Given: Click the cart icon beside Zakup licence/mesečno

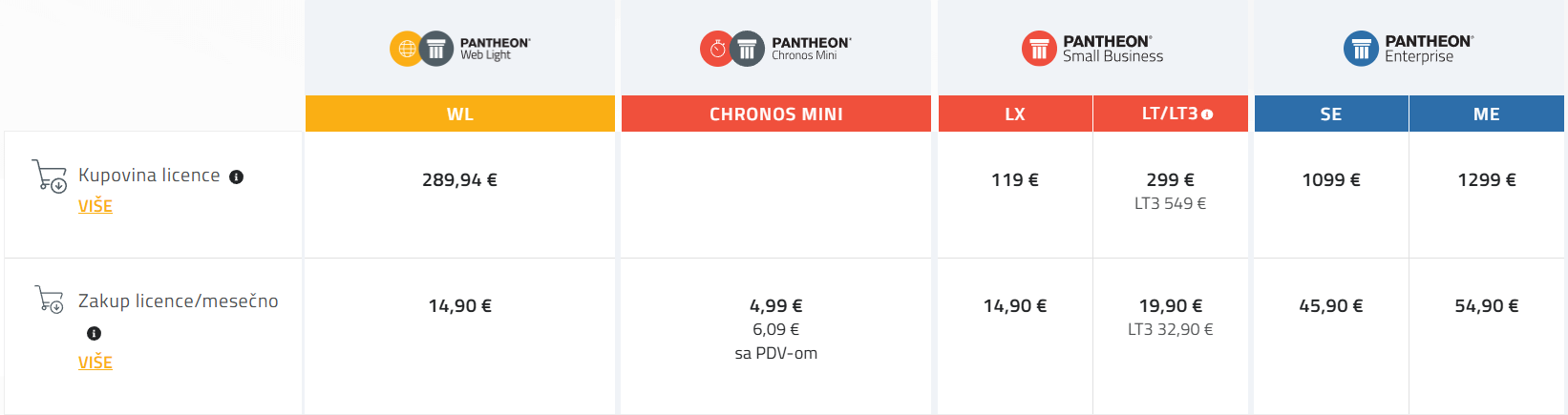Looking at the screenshot, I should [x=49, y=300].
